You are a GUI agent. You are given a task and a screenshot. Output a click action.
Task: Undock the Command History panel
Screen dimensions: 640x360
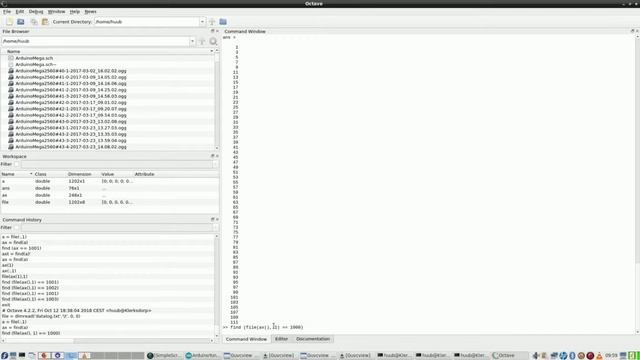click(x=212, y=220)
